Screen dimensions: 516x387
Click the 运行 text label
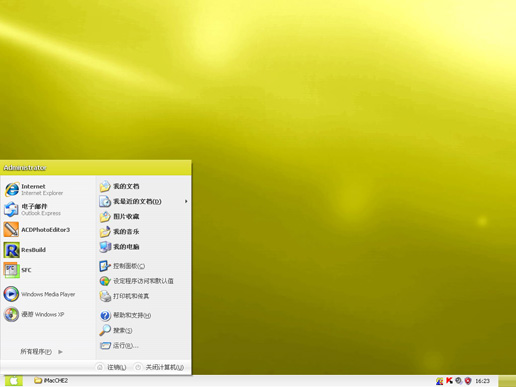tap(126, 345)
